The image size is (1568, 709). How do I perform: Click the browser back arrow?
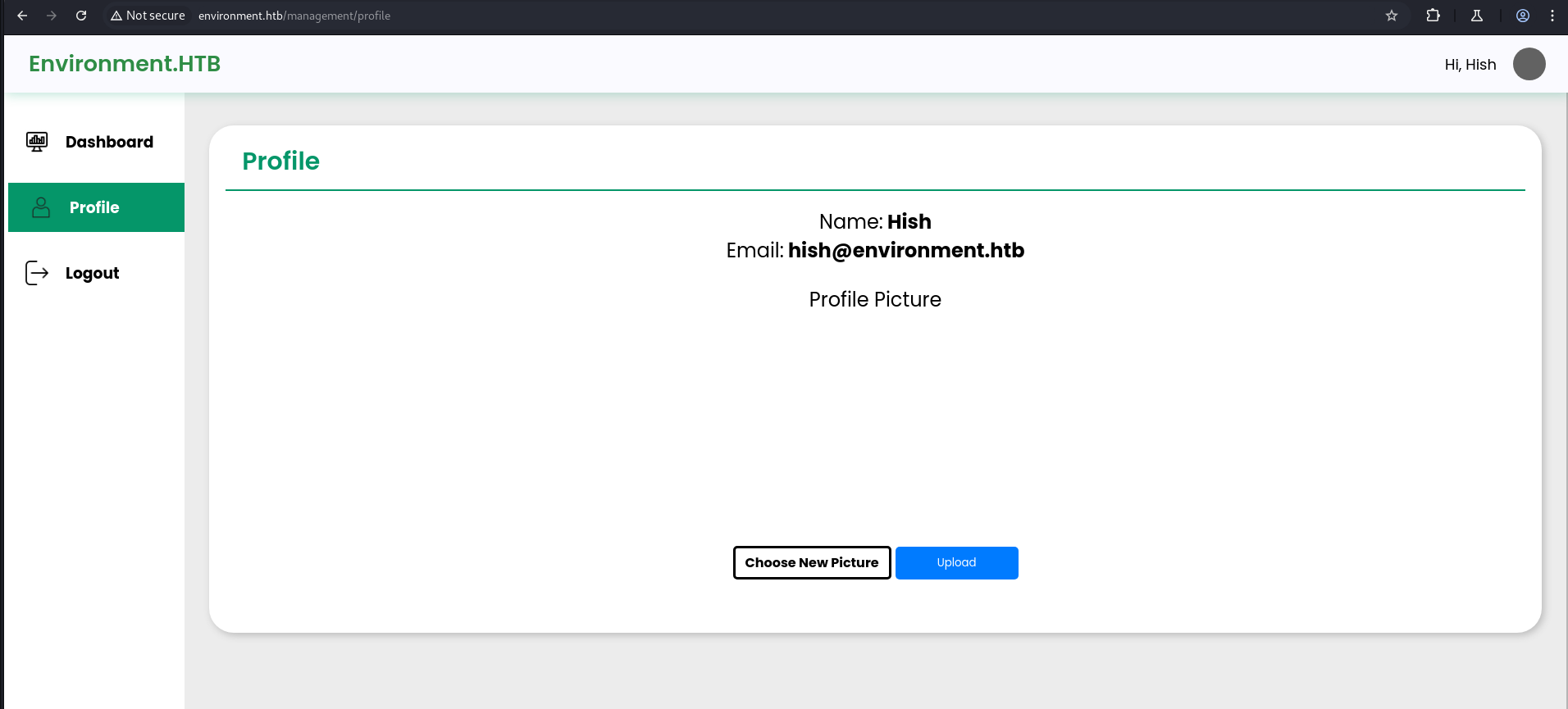(22, 16)
